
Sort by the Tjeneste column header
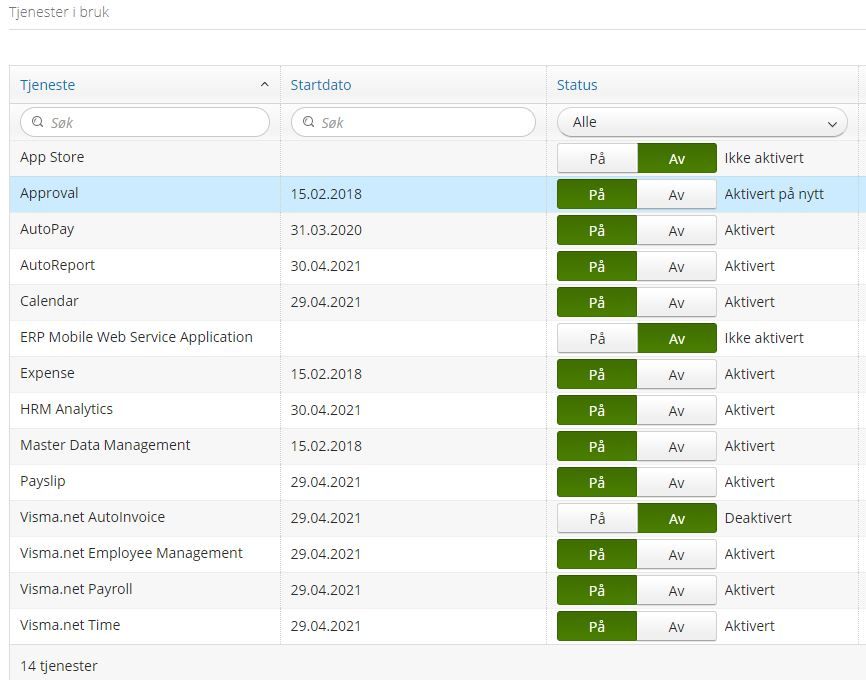click(x=47, y=85)
